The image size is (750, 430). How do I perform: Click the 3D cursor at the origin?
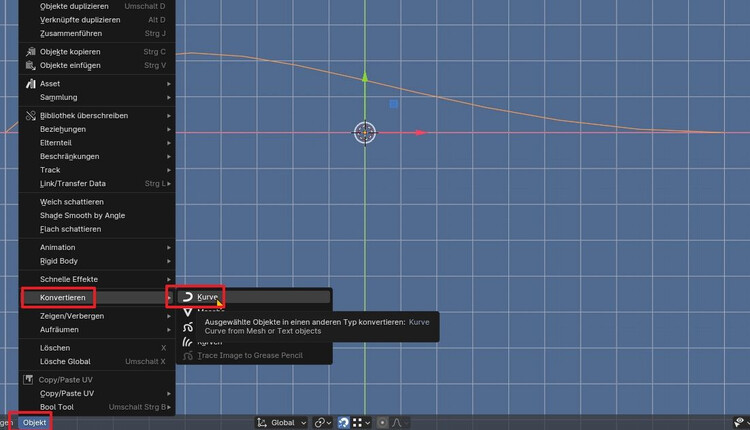point(365,132)
